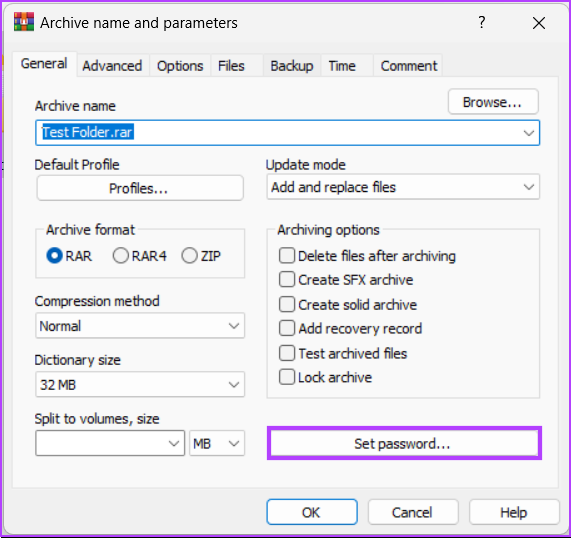
Task: Open the MB unit dropdown
Action: coord(217,443)
